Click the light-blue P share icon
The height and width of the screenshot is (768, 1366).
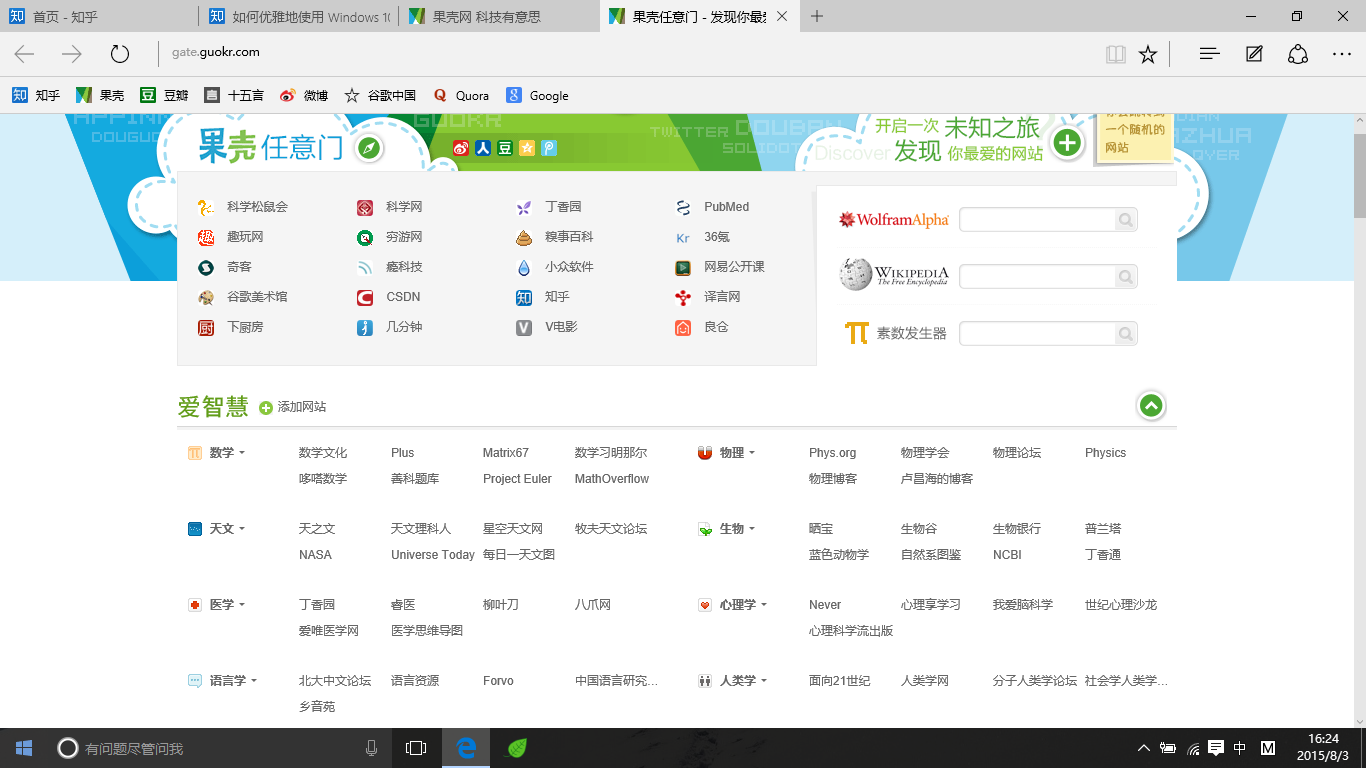[x=549, y=148]
